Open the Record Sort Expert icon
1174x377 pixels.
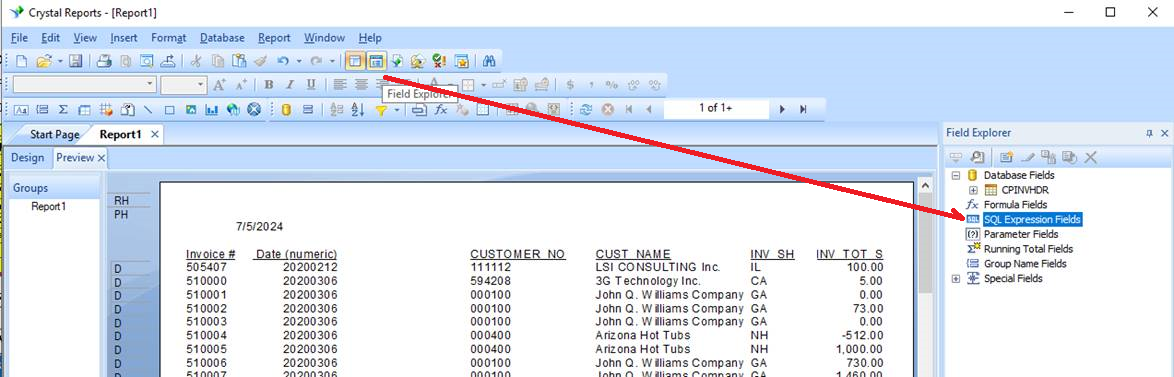[358, 109]
